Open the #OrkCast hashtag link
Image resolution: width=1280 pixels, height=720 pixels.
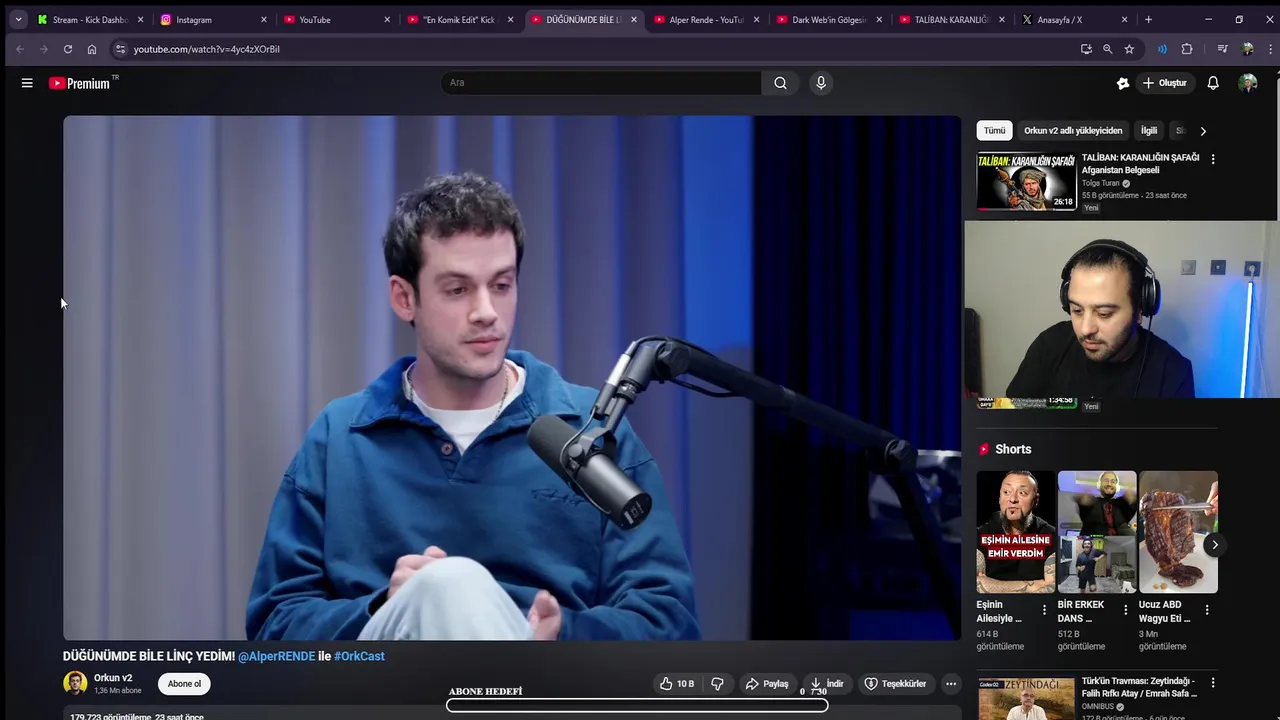(359, 656)
